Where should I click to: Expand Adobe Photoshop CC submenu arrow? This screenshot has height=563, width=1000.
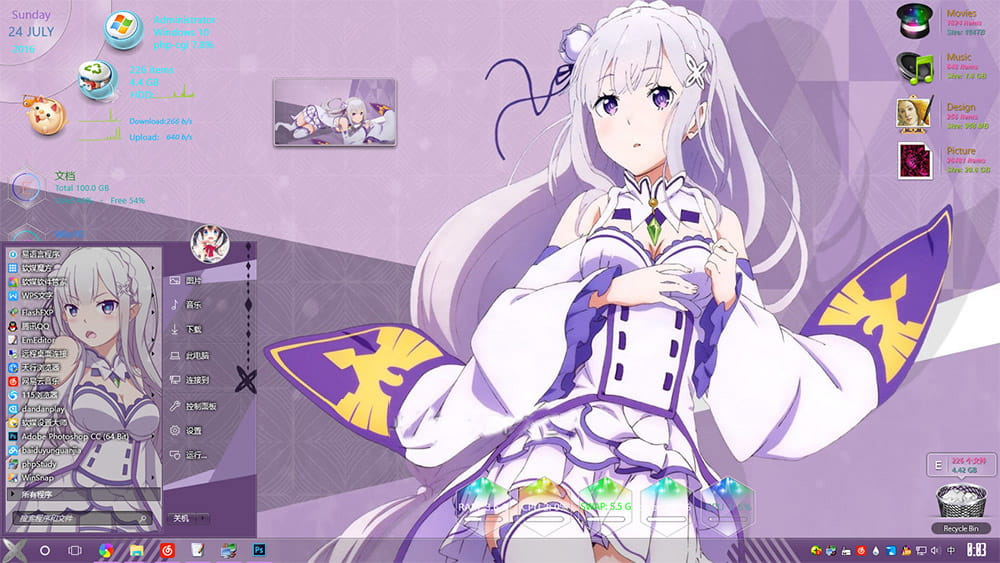153,437
